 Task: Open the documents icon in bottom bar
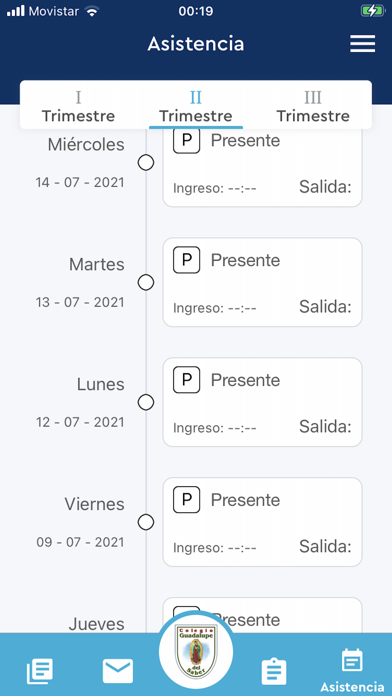pyautogui.click(x=40, y=671)
